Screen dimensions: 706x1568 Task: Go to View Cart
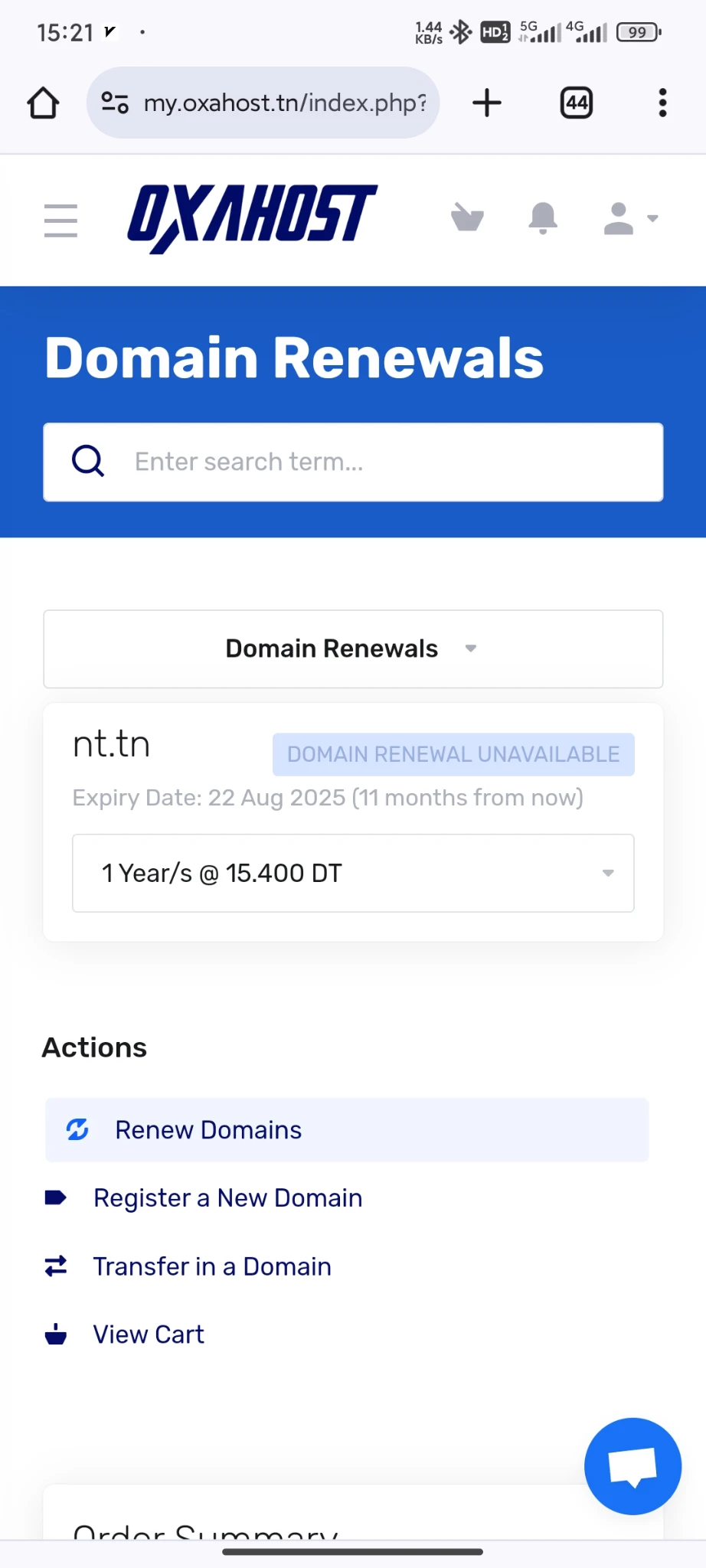(149, 1334)
